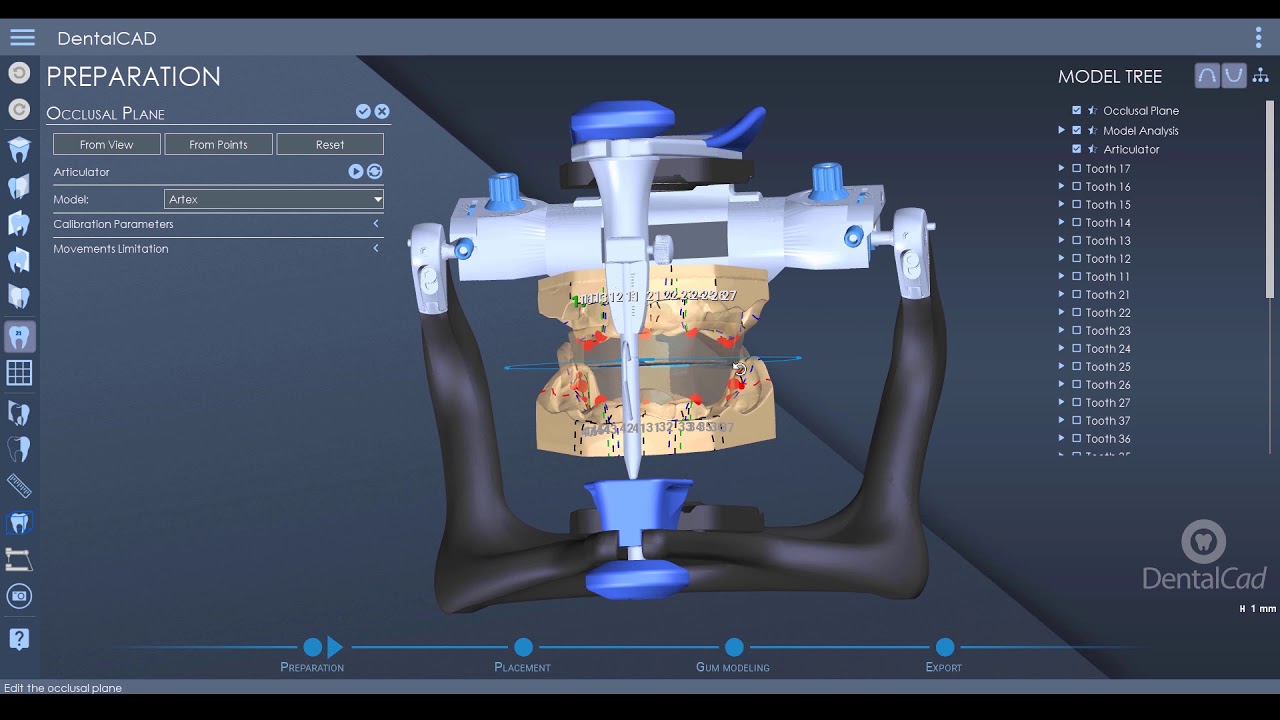Click the undo arrow icon

19,73
